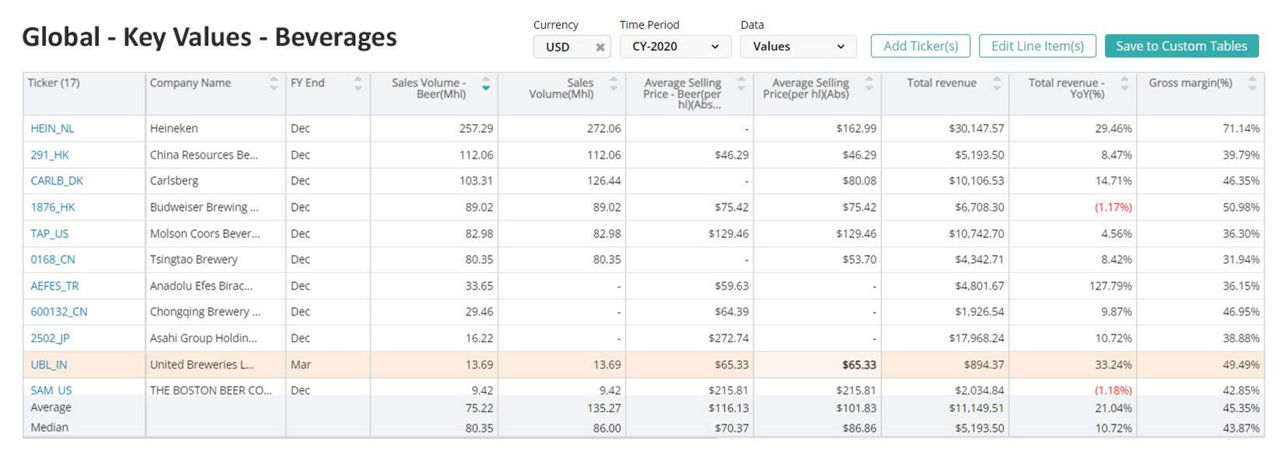This screenshot has height=456, width=1280.
Task: Select the Anadolu Efes company cell
Action: [x=215, y=285]
